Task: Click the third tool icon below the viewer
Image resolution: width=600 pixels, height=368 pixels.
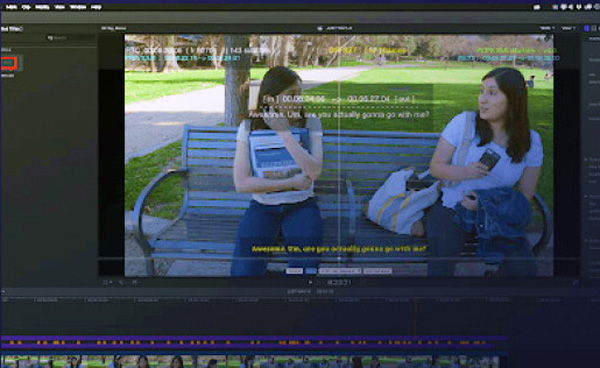Action: (x=135, y=283)
